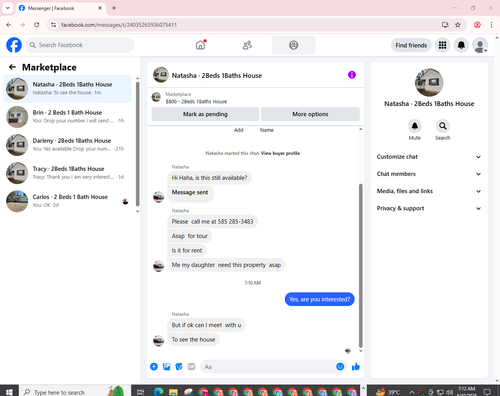This screenshot has width=500, height=396.
Task: Open Natasha - 2Beds 1Baths House conversation
Action: click(x=68, y=89)
